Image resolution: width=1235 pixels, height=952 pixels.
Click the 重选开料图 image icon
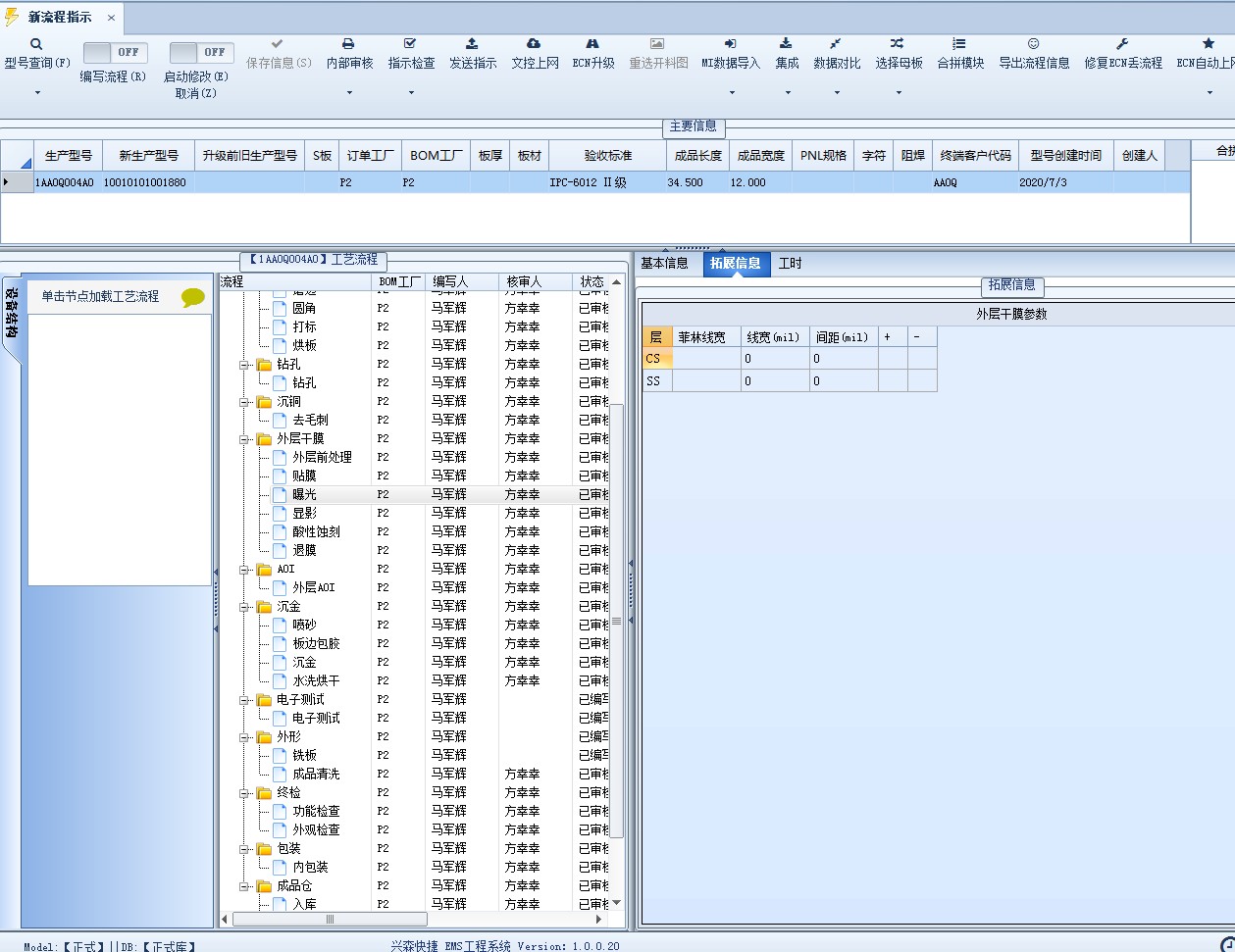point(657,44)
